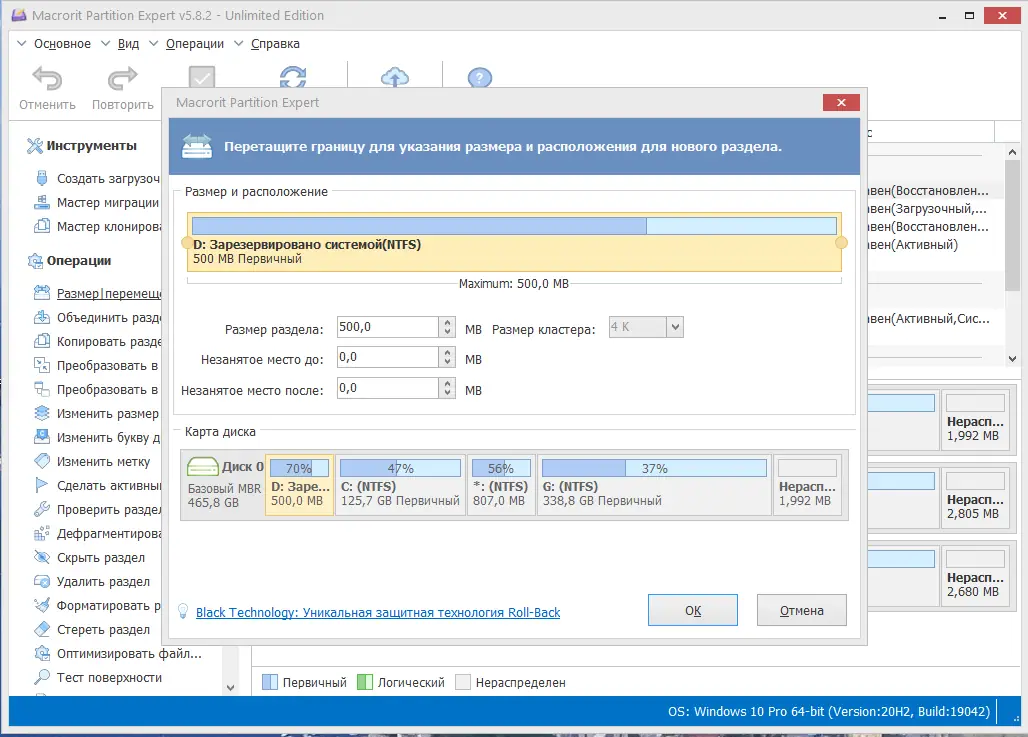The image size is (1028, 737).
Task: Choose the Скрыть раздел sidebar icon
Action: click(42, 557)
